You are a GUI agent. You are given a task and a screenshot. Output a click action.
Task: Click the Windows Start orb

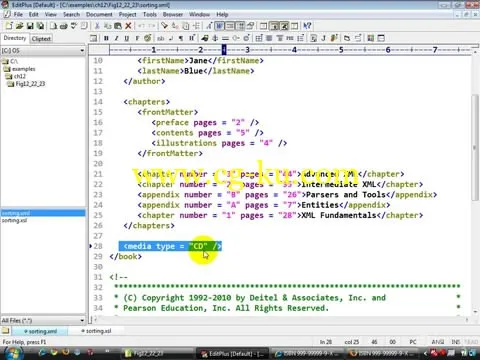[14, 353]
